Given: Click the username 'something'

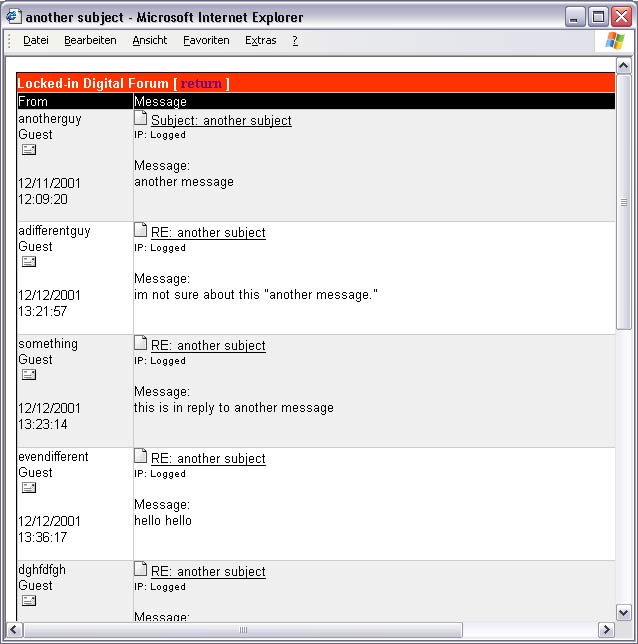Looking at the screenshot, I should (x=48, y=344).
